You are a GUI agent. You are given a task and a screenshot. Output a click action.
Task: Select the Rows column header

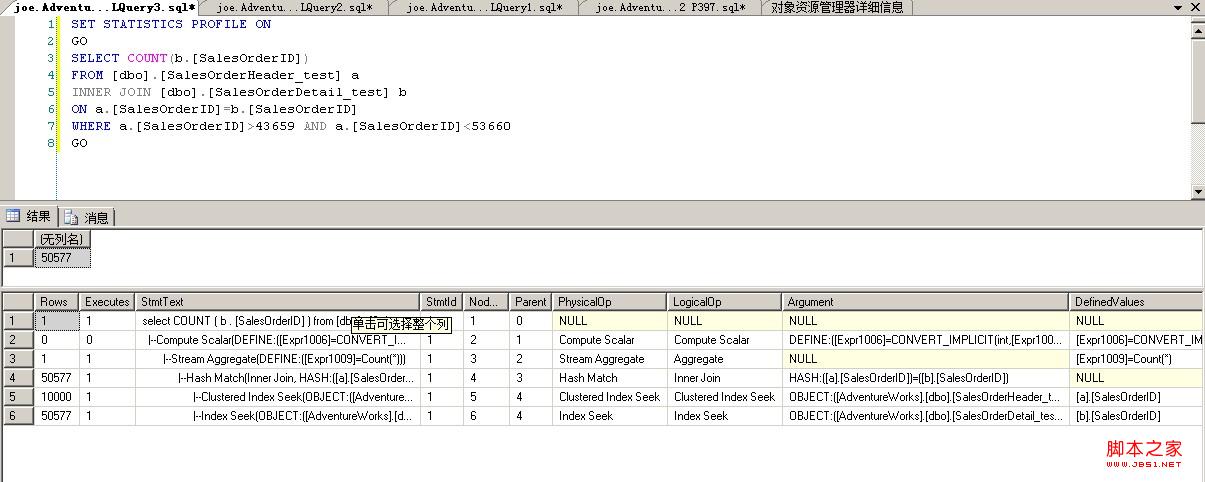click(58, 301)
